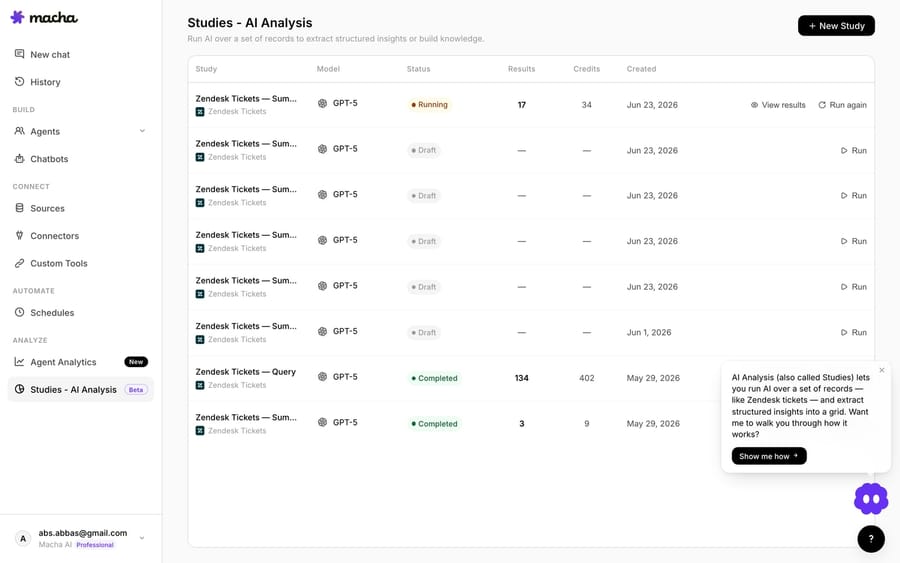The width and height of the screenshot is (900, 563).
Task: Click GPT-5 model icon in the Query row
Action: click(323, 377)
